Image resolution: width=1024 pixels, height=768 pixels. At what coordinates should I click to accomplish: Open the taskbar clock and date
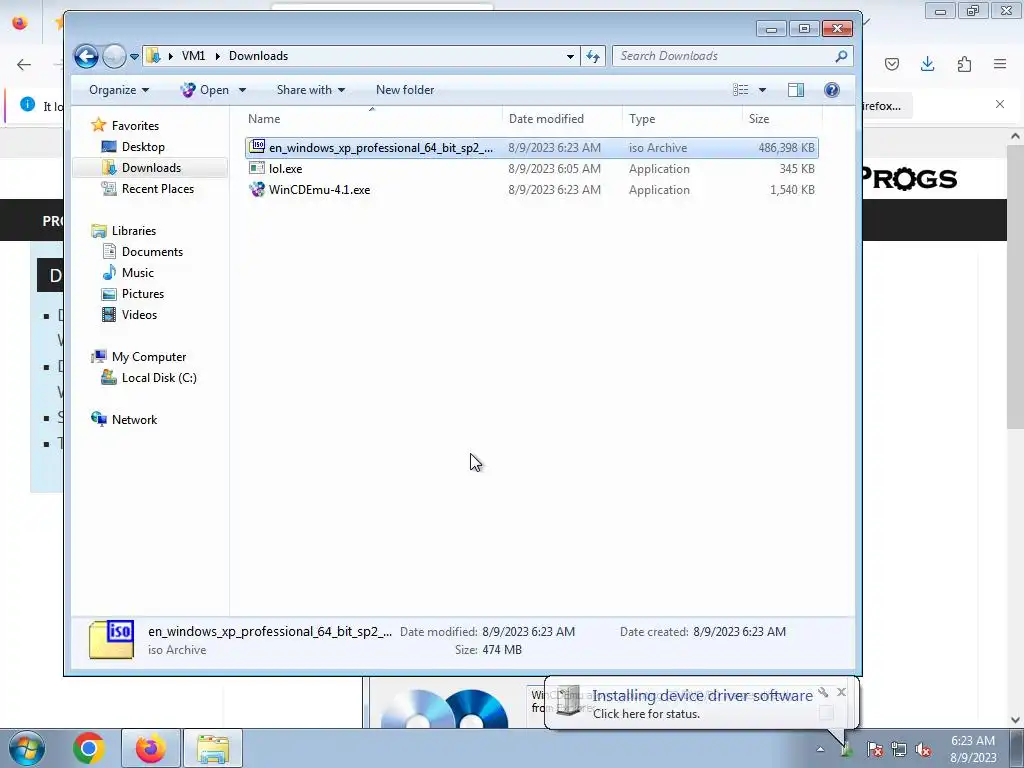[x=972, y=749]
